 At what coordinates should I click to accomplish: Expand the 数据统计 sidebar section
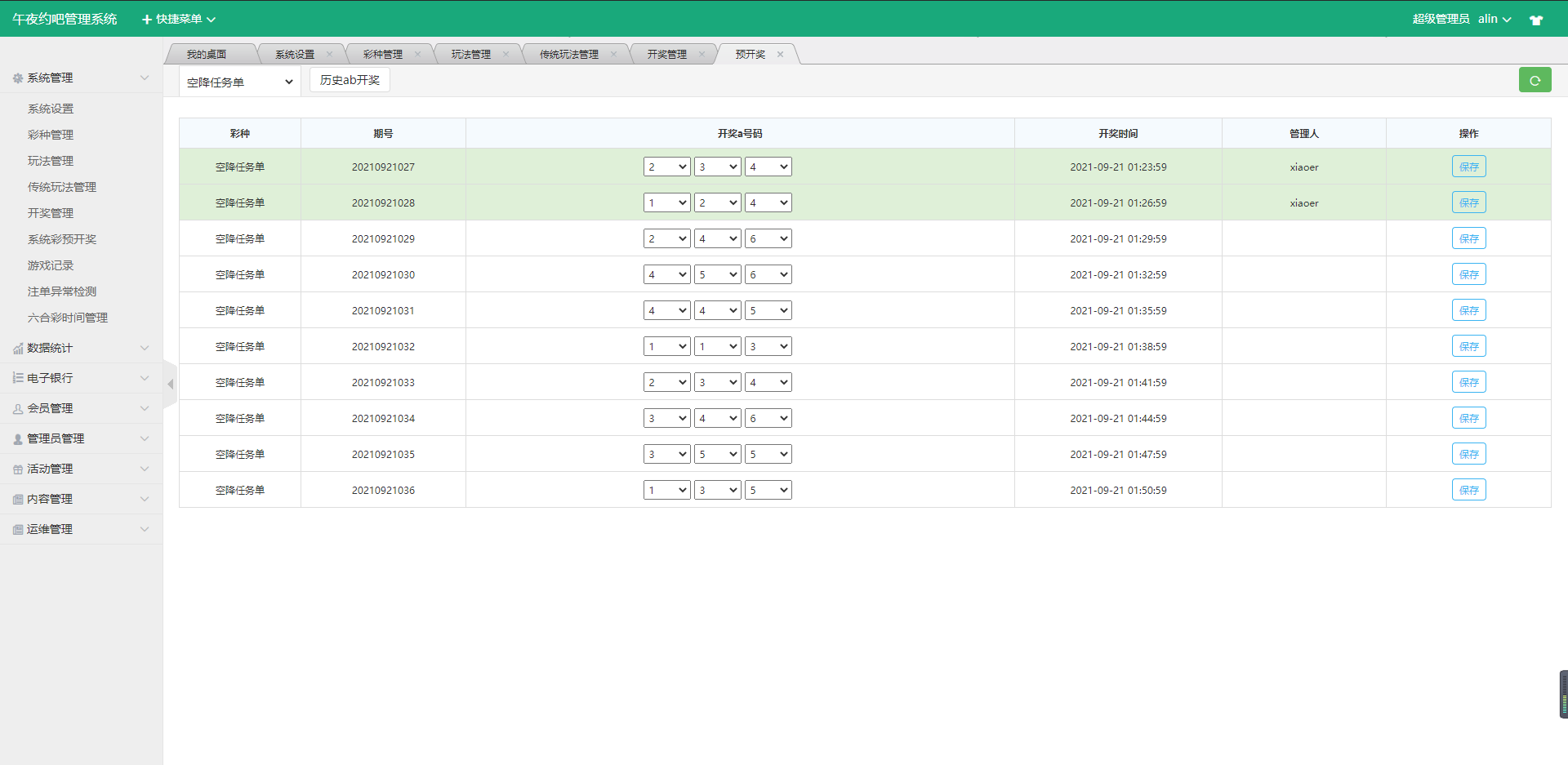(x=80, y=348)
